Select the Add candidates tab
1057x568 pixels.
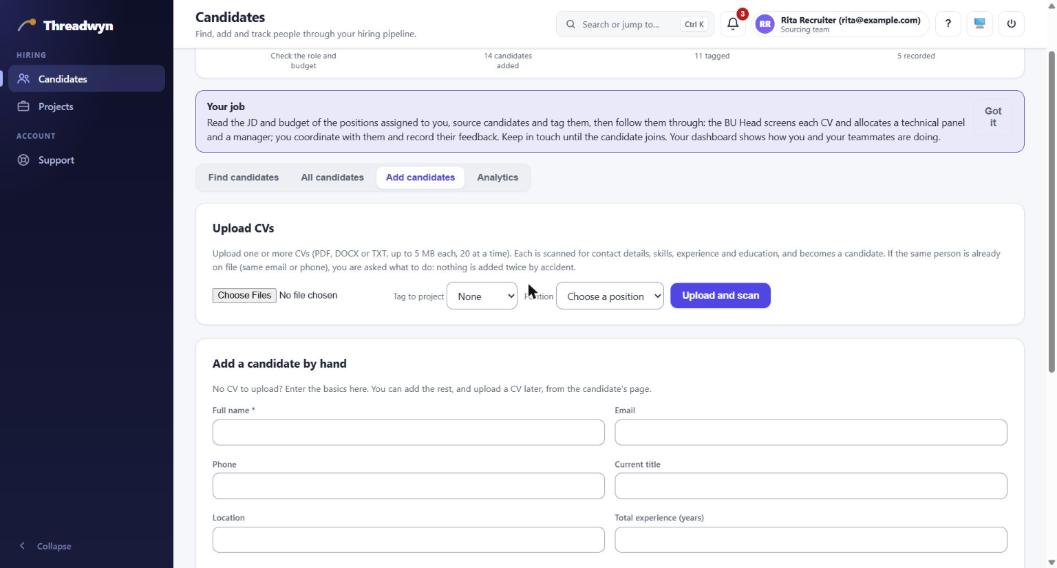click(x=420, y=177)
